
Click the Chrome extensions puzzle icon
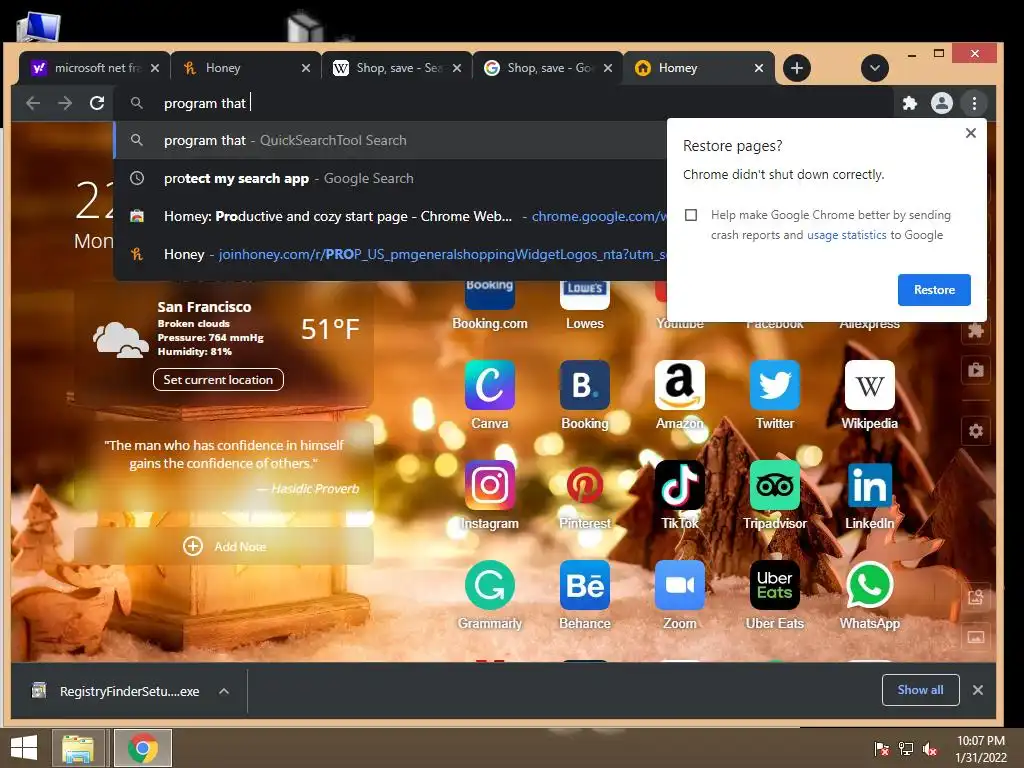pos(909,103)
